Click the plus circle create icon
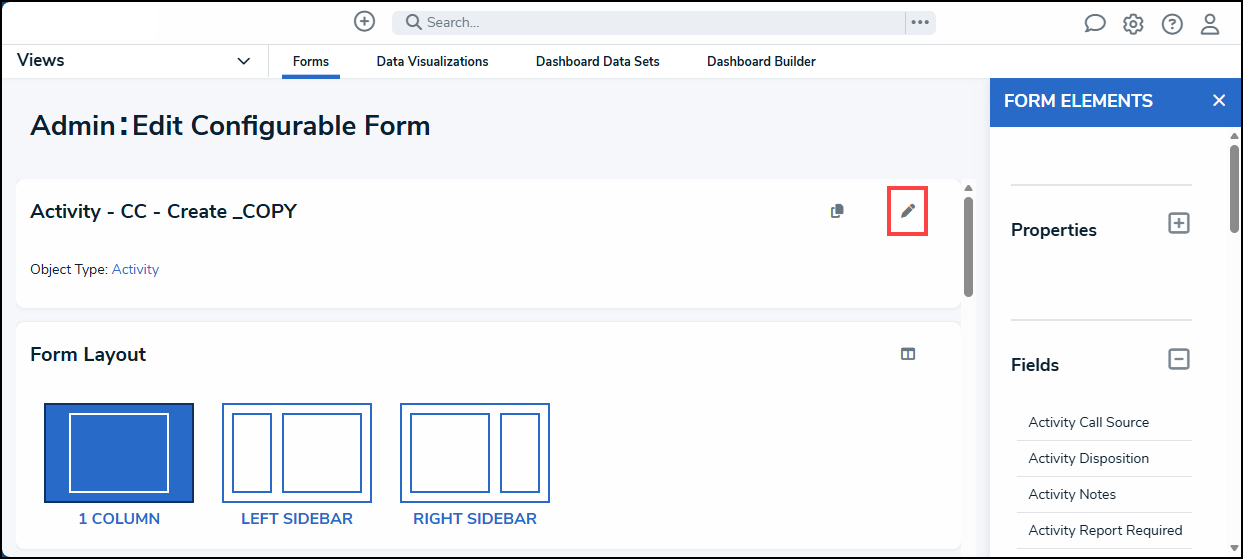The width and height of the screenshot is (1243, 559). pyautogui.click(x=365, y=22)
